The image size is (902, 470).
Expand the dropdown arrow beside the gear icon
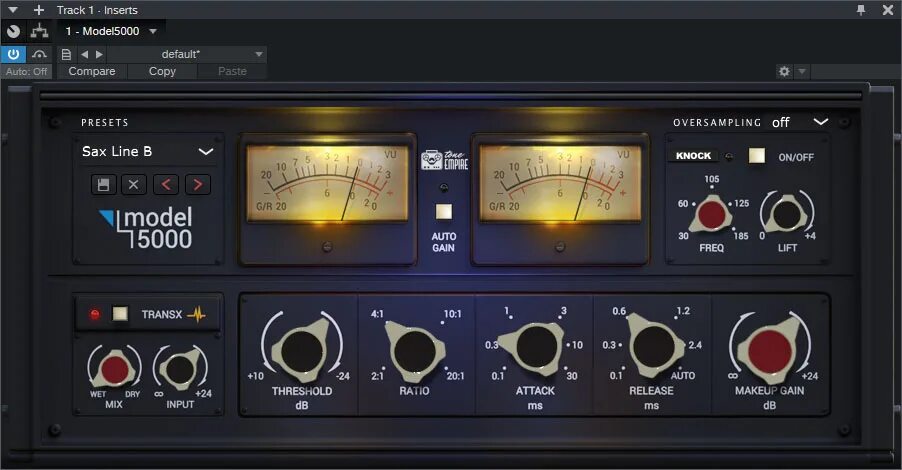[x=801, y=71]
